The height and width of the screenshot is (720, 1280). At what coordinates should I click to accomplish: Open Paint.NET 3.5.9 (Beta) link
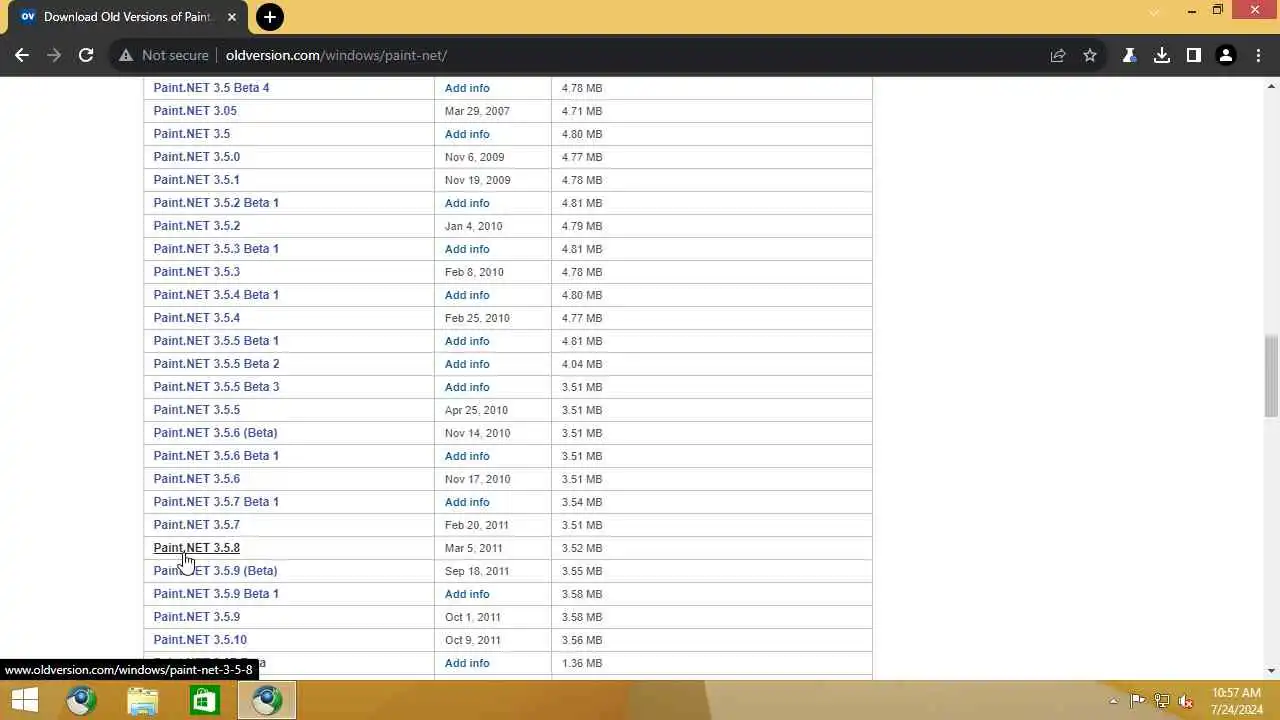tap(215, 571)
